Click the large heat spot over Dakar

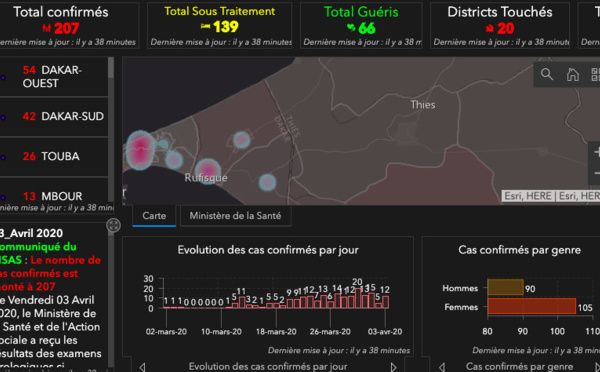click(x=140, y=150)
